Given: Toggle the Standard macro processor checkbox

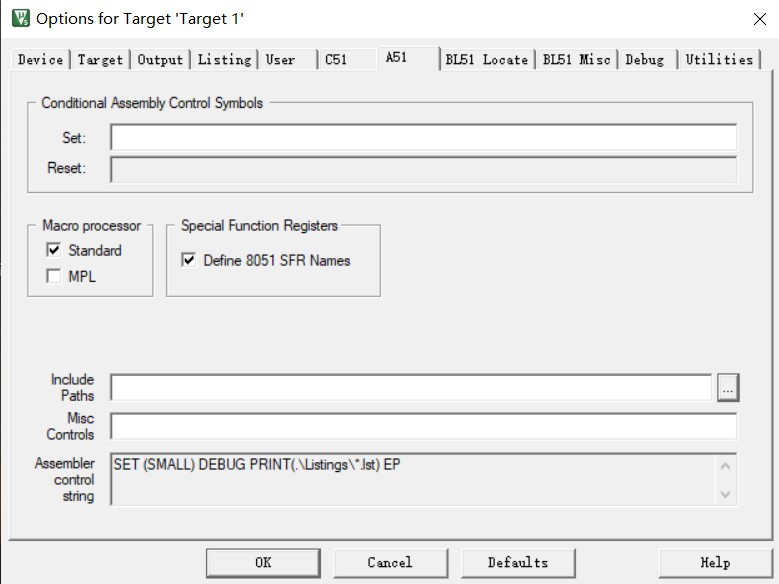Looking at the screenshot, I should (54, 250).
